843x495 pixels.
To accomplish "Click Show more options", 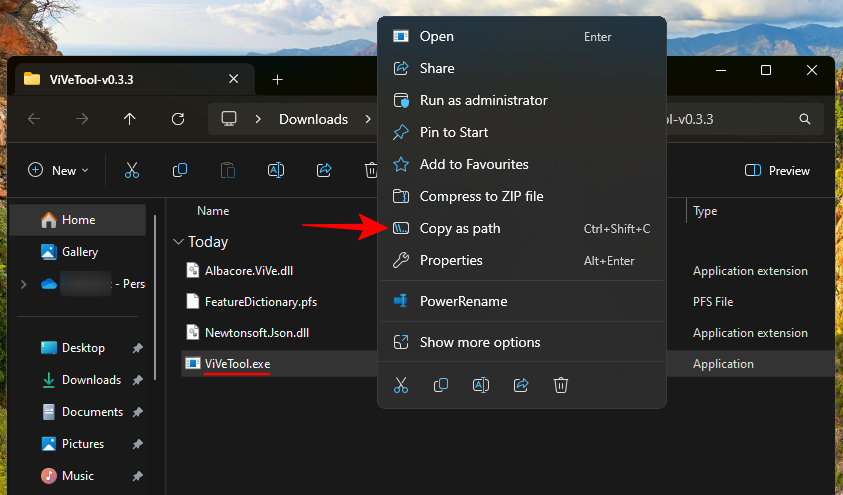I will coord(480,342).
